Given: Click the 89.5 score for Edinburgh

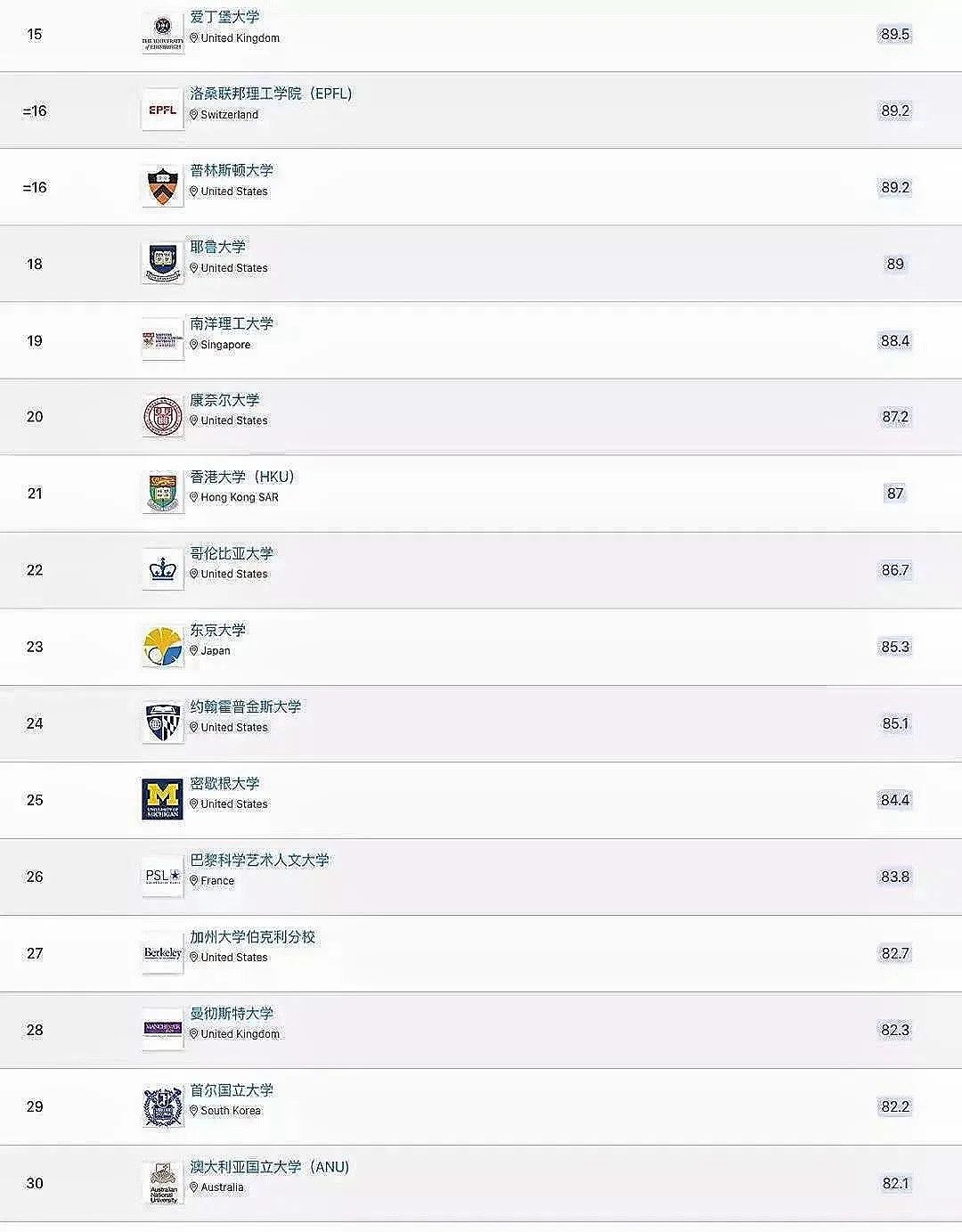Looking at the screenshot, I should pyautogui.click(x=894, y=34).
